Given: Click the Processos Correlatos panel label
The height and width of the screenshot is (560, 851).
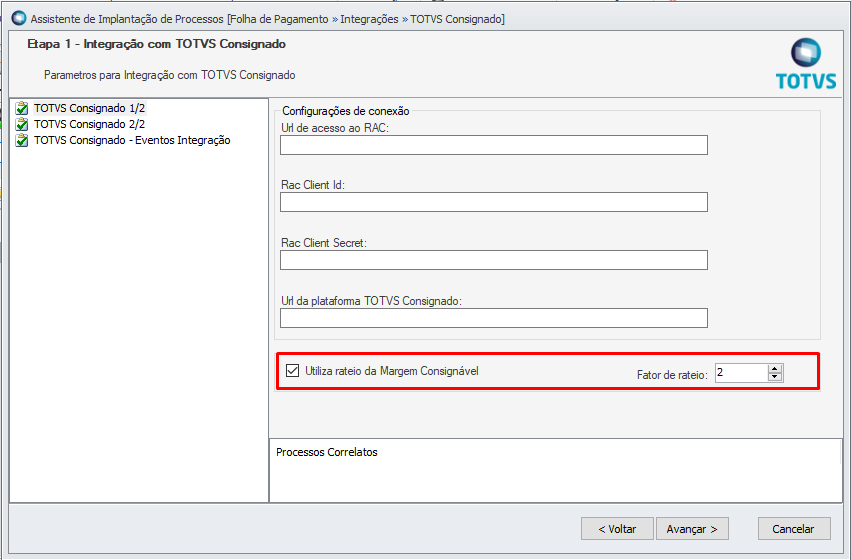Looking at the screenshot, I should tap(327, 452).
